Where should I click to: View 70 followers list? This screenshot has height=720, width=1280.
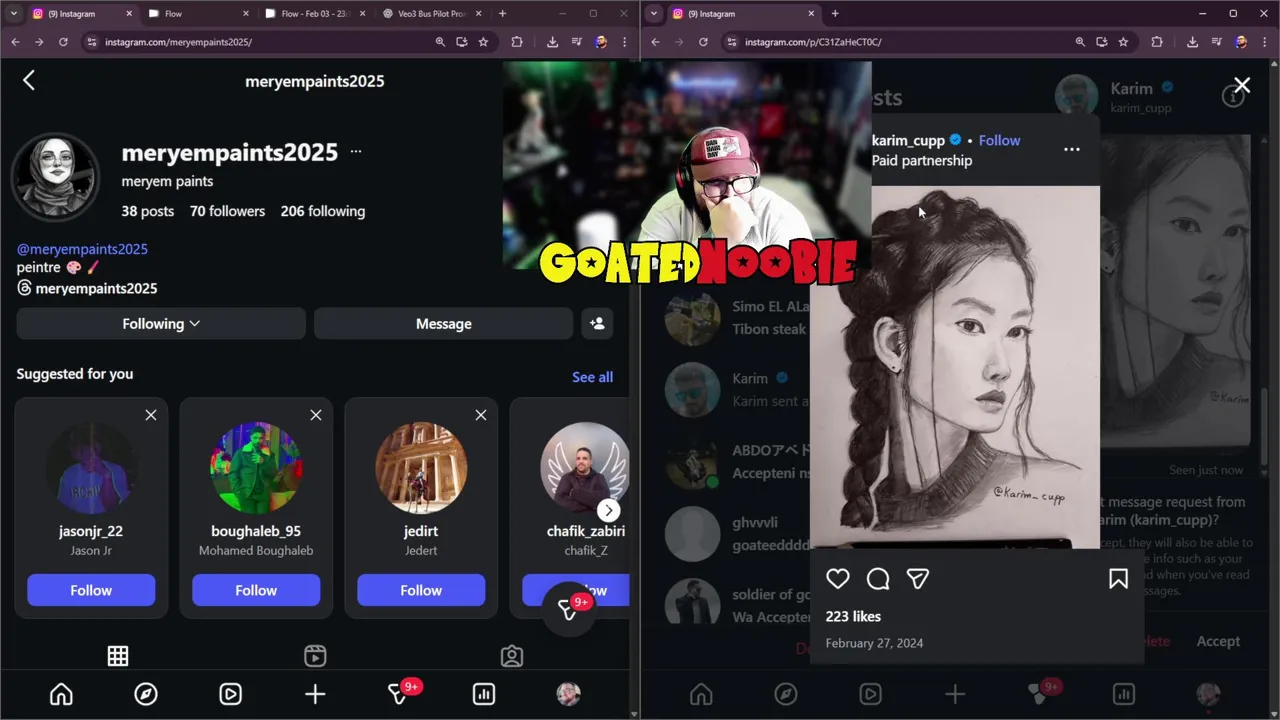point(227,211)
